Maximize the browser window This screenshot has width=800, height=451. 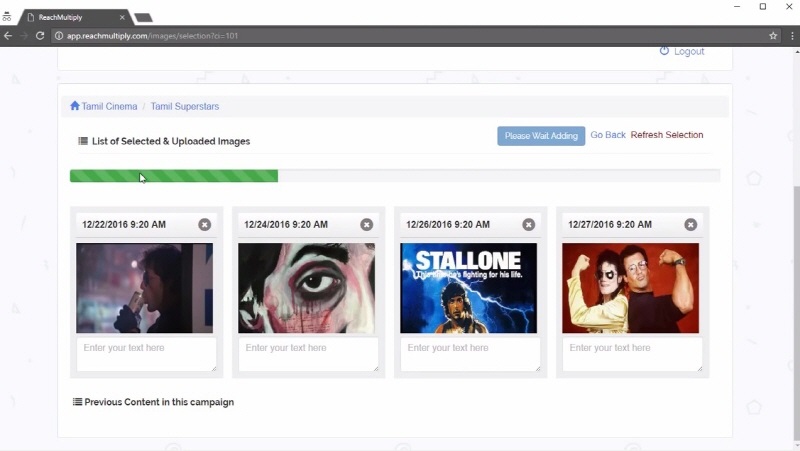763,7
